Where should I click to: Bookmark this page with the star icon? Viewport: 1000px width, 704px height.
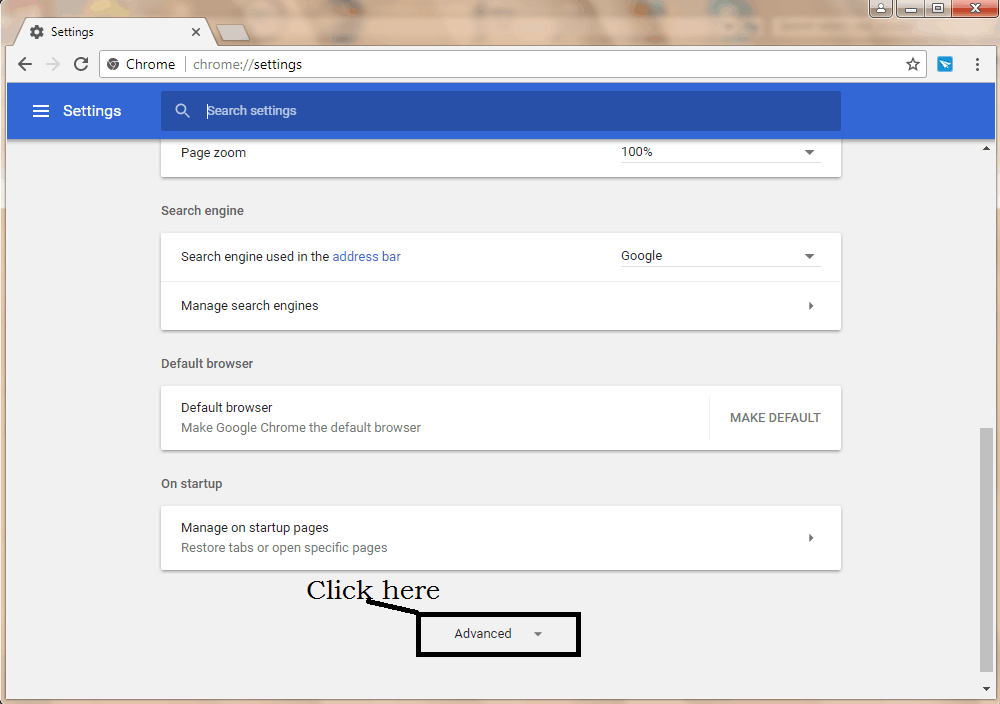coord(913,64)
